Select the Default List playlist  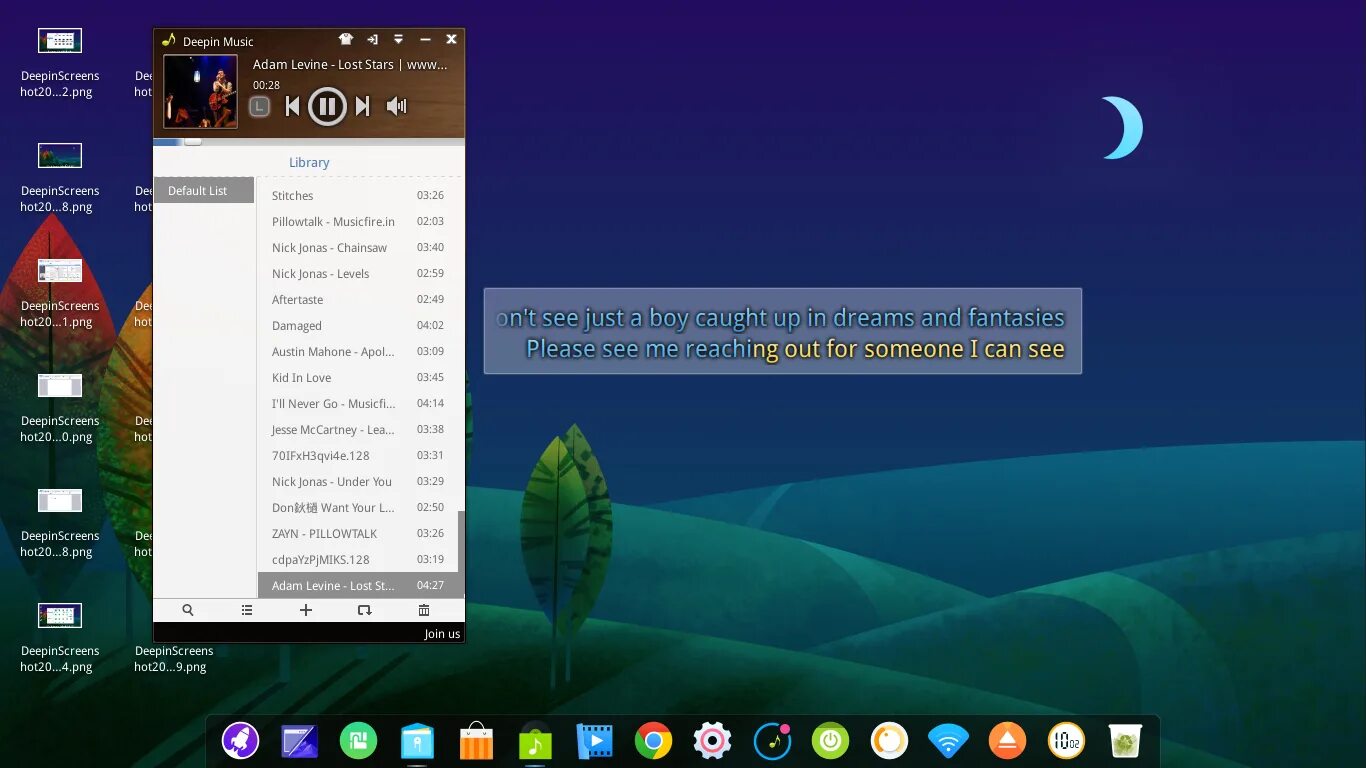[204, 191]
